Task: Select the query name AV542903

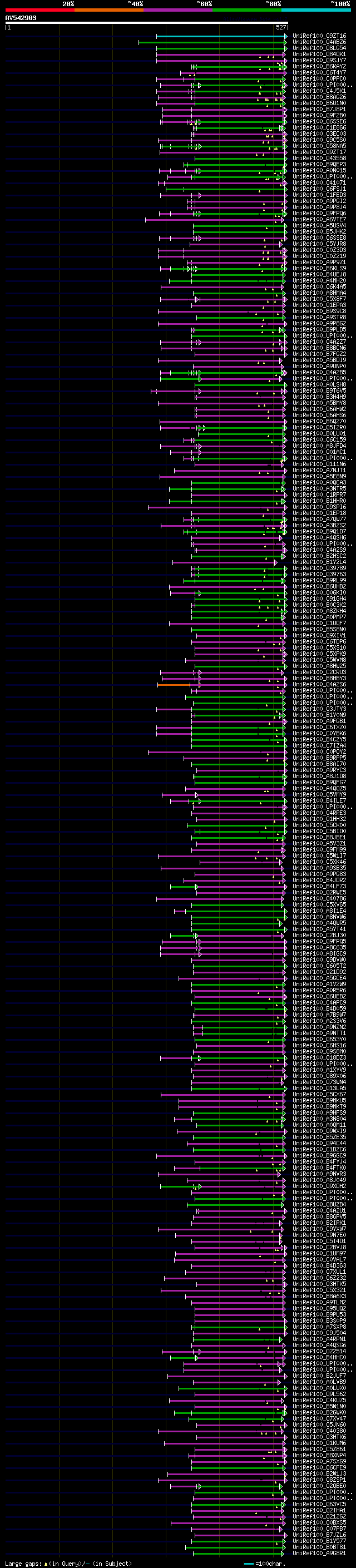Action: point(21,18)
